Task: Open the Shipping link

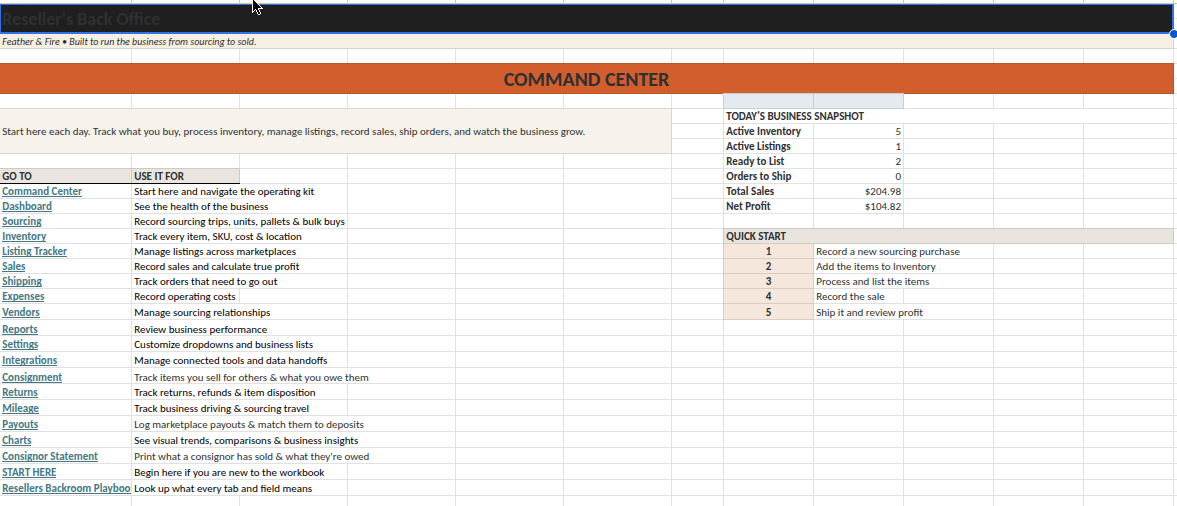Action: pyautogui.click(x=22, y=282)
